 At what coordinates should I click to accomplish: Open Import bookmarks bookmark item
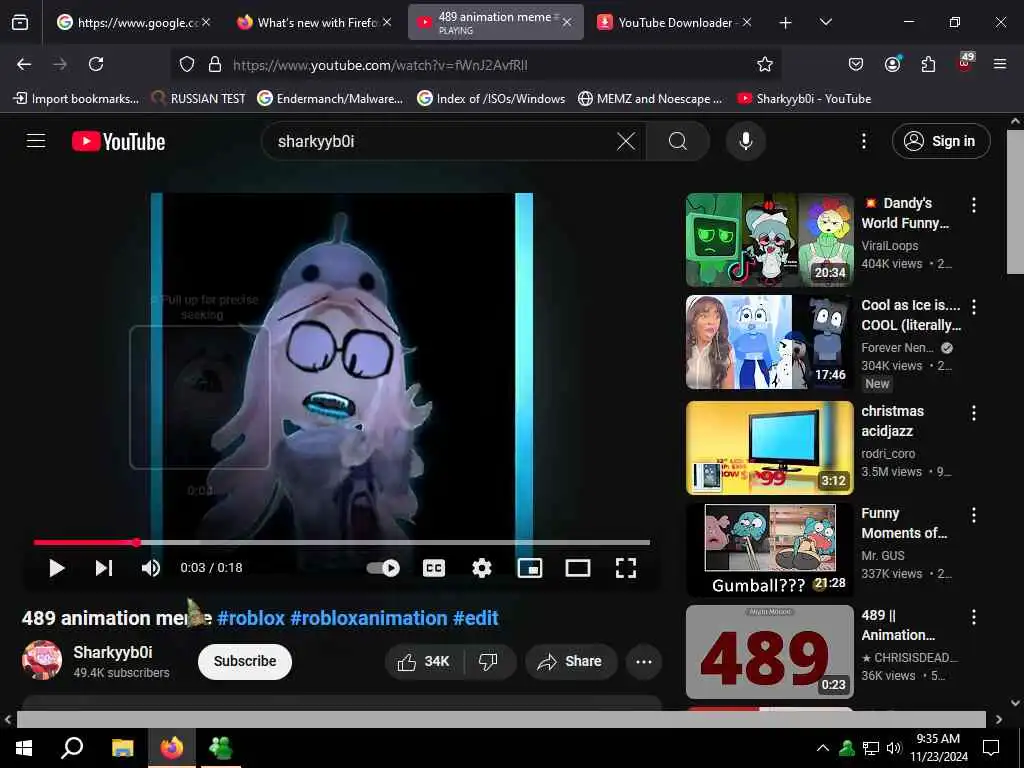tap(76, 99)
